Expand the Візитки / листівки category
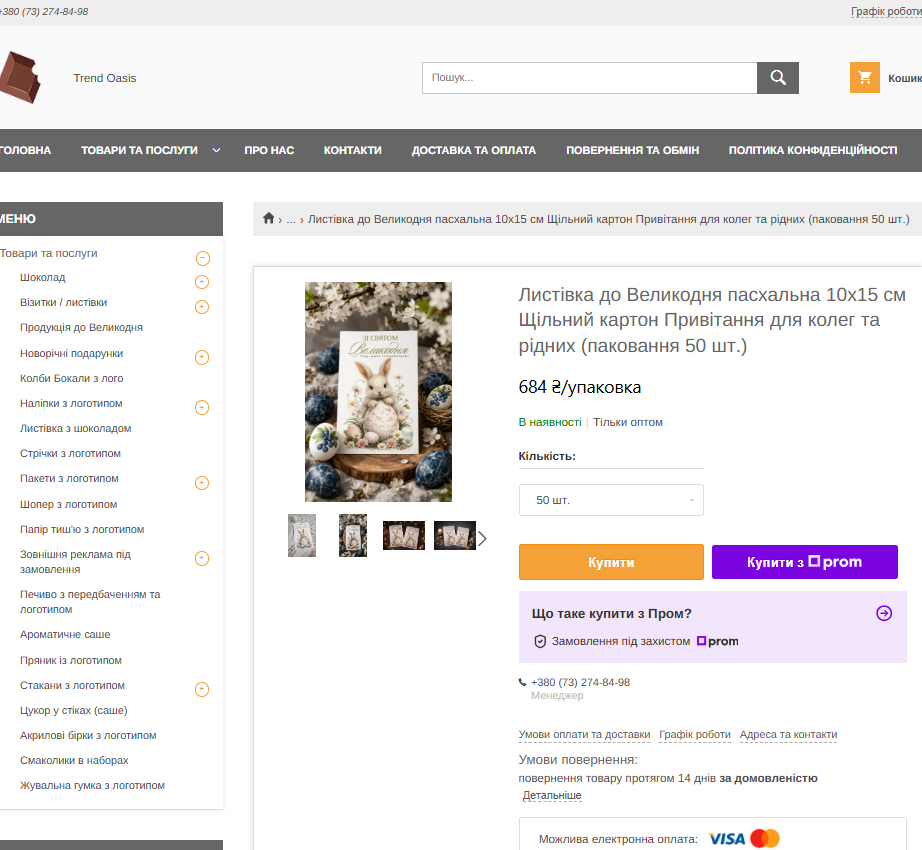 pos(202,306)
